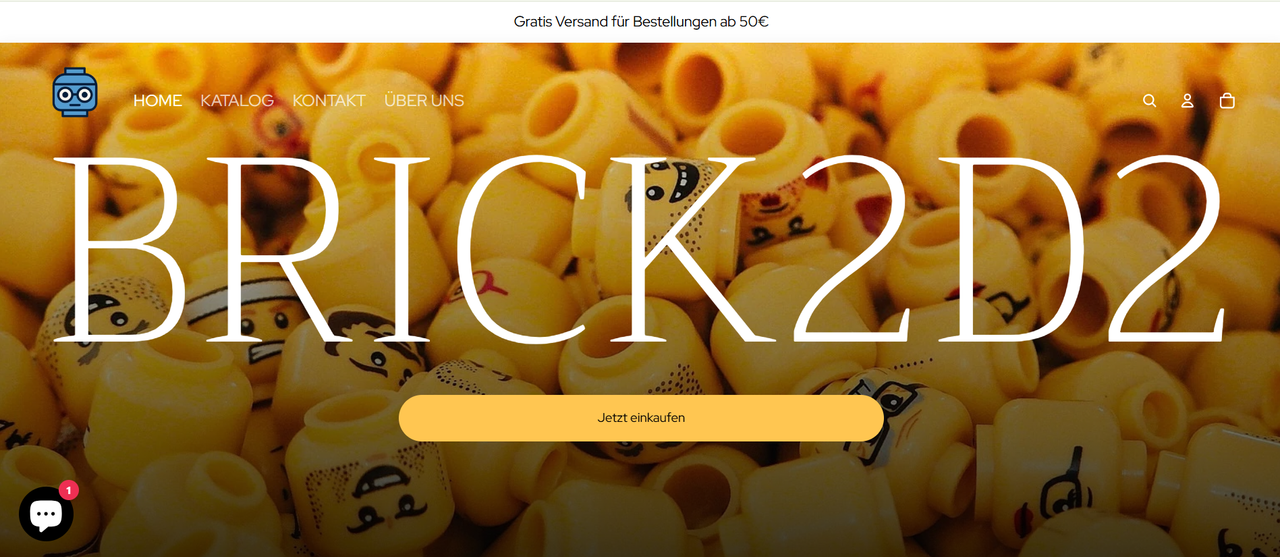The width and height of the screenshot is (1280, 557).
Task: Open the Shopify chat bubble widget
Action: 46,514
